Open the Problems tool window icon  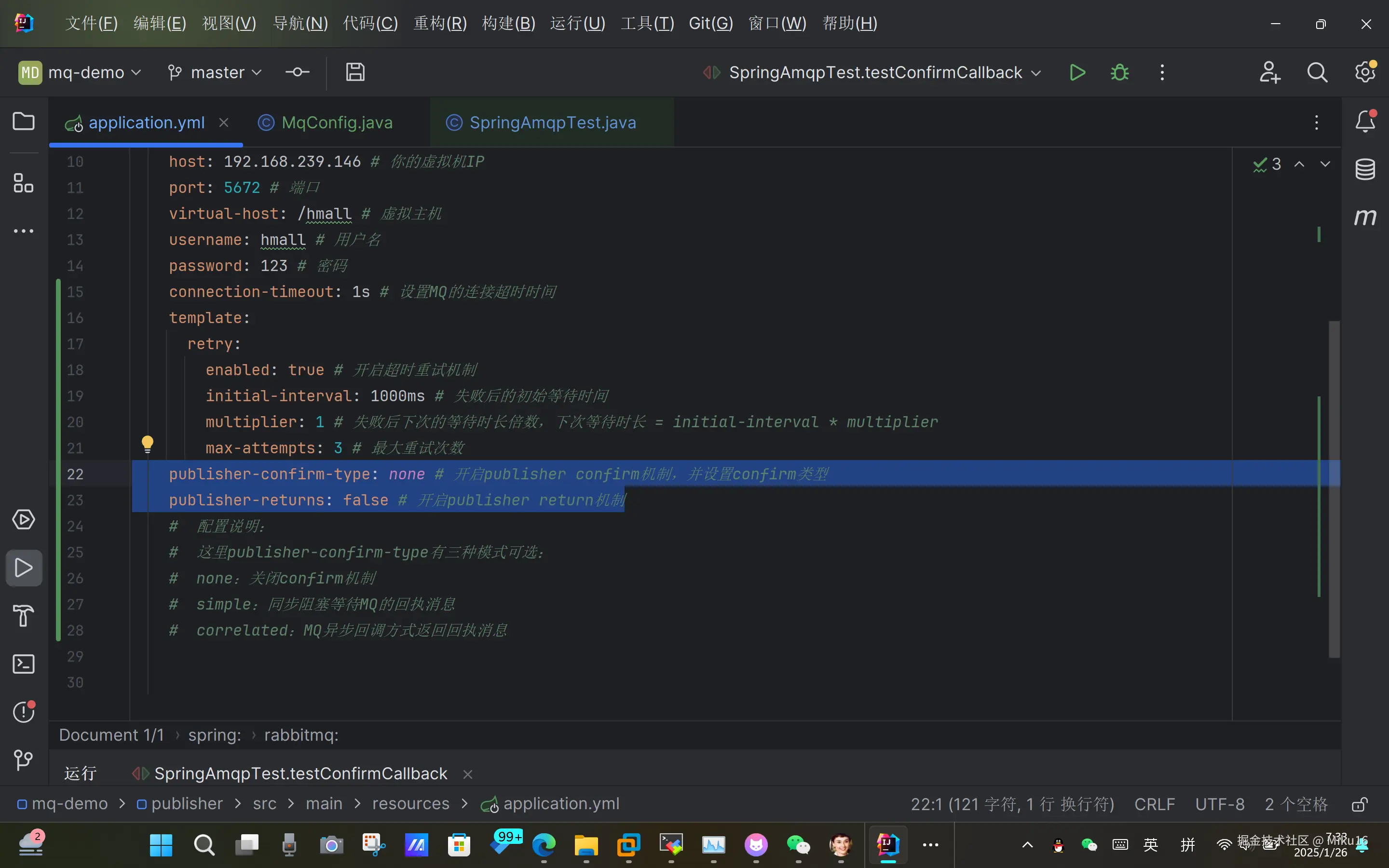tap(24, 712)
